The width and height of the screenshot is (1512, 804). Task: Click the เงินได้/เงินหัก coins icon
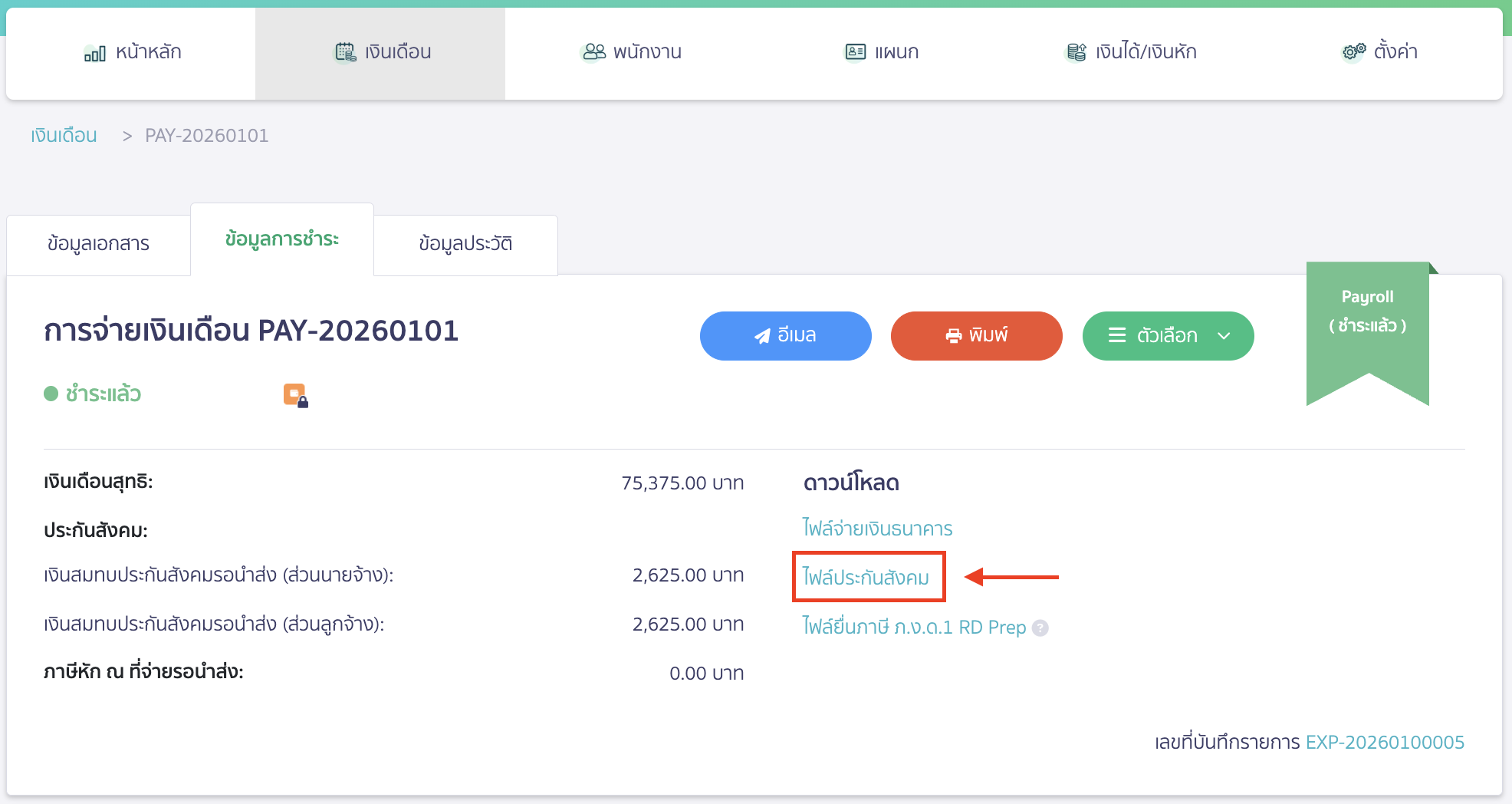coord(1076,51)
